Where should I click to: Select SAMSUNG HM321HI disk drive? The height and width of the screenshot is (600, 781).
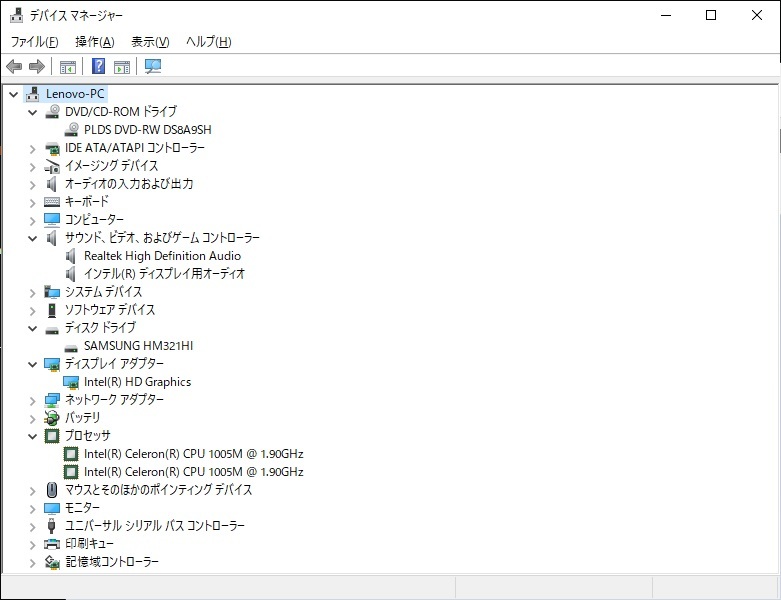[138, 346]
